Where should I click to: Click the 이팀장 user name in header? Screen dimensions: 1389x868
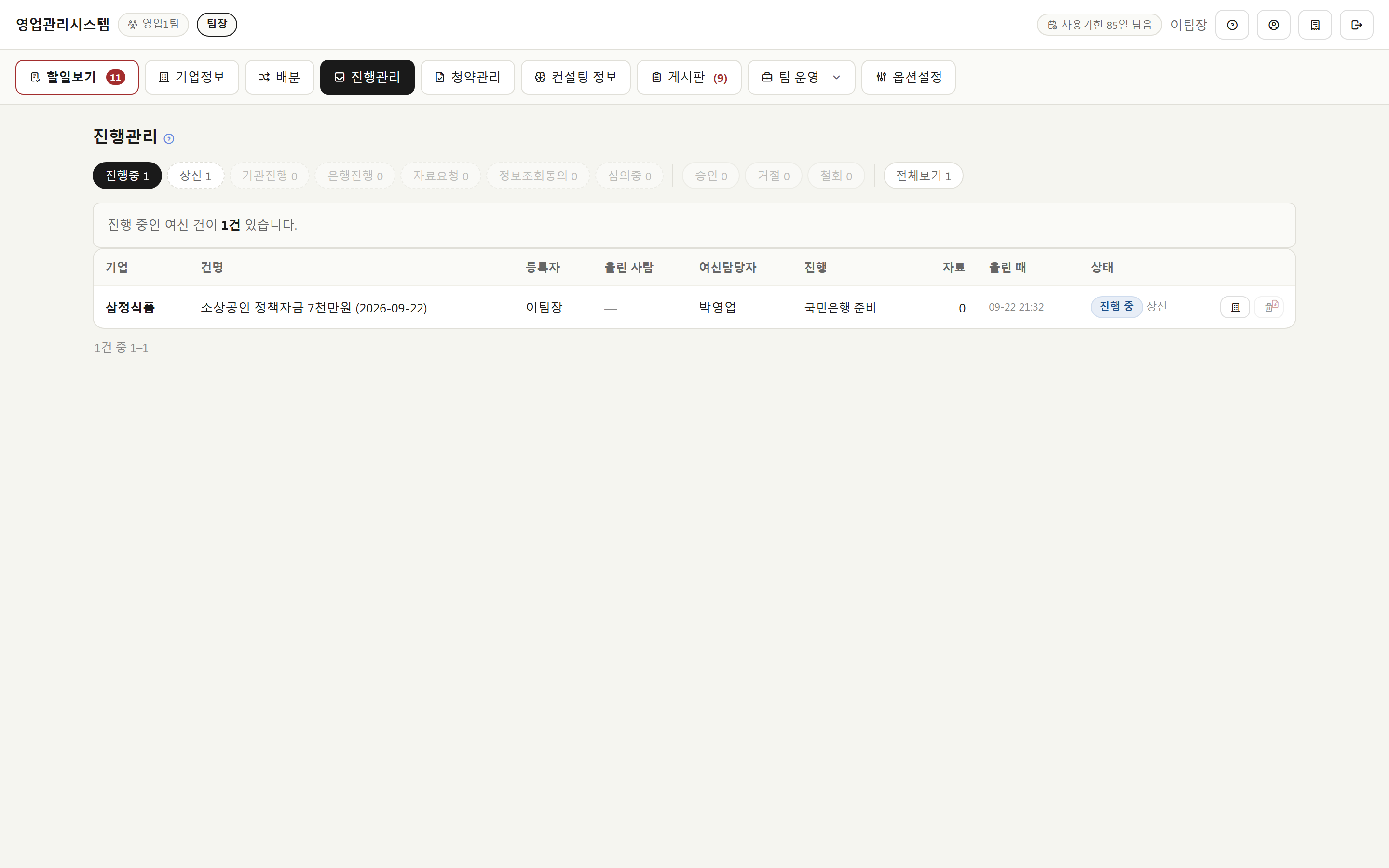point(1189,25)
